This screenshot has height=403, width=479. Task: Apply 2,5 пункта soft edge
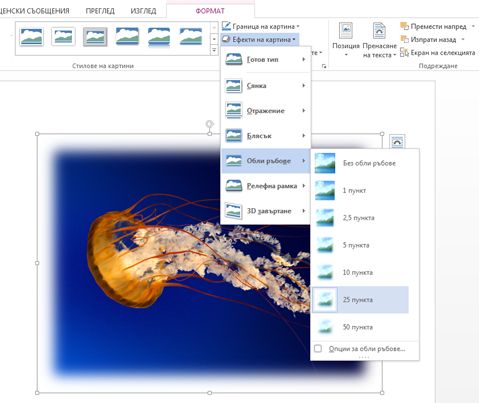coord(360,218)
